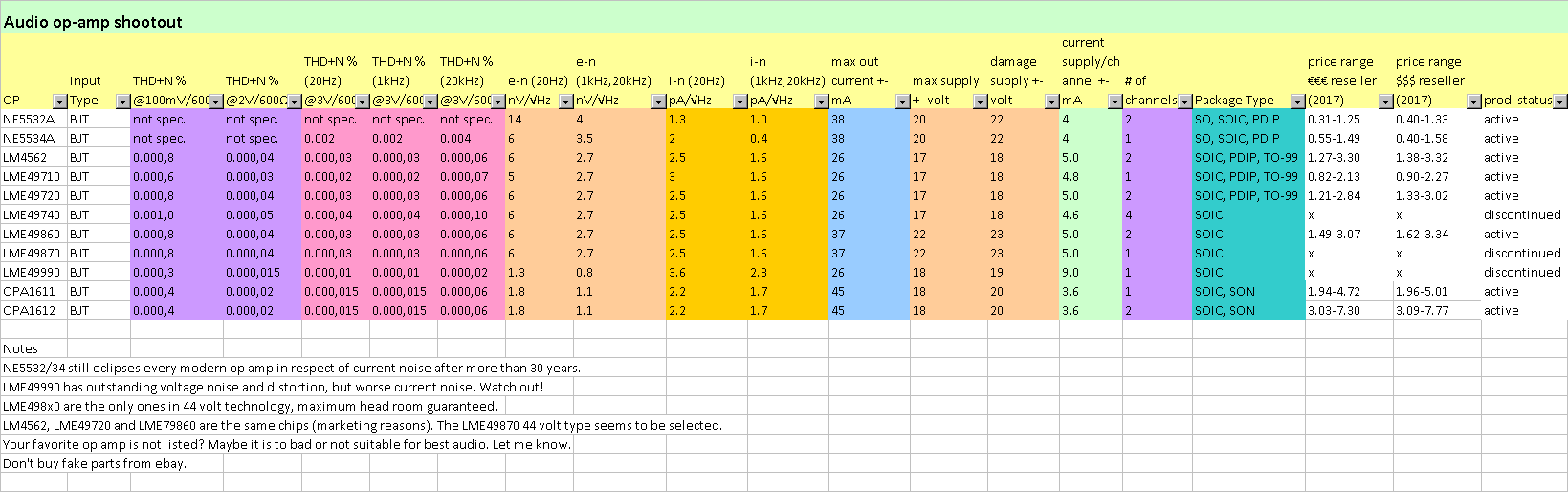Click the OPA1612 'active' status cell
Screen dimensions: 1568x492
(1524, 311)
